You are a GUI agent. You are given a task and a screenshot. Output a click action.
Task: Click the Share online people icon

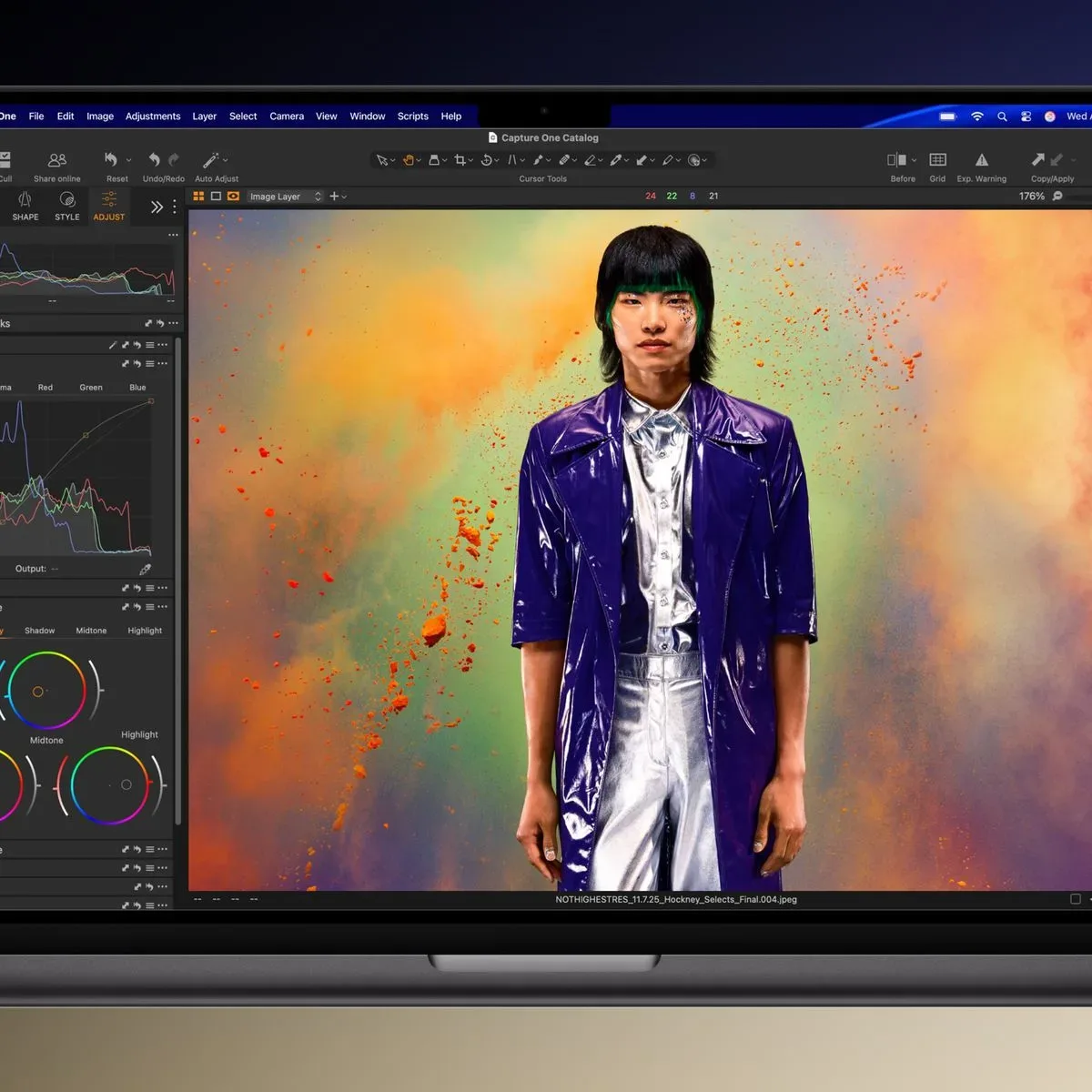point(57,160)
